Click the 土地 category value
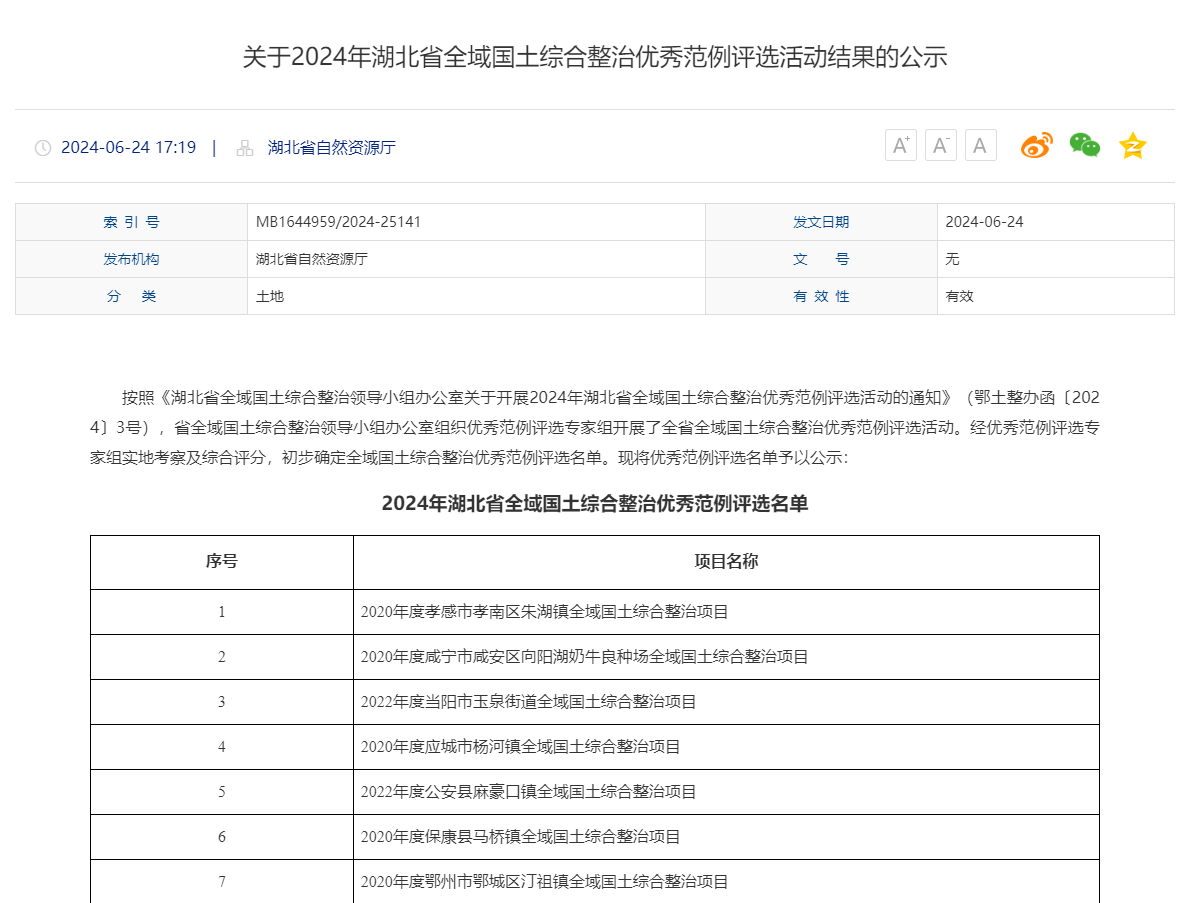1188x903 pixels. (270, 296)
